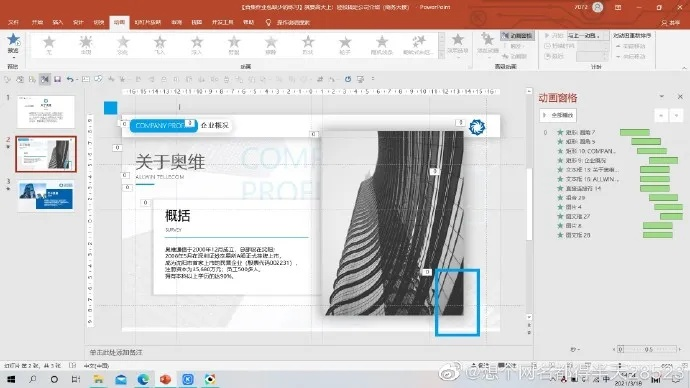Switch to the 视图 (View) tab

click(x=197, y=22)
